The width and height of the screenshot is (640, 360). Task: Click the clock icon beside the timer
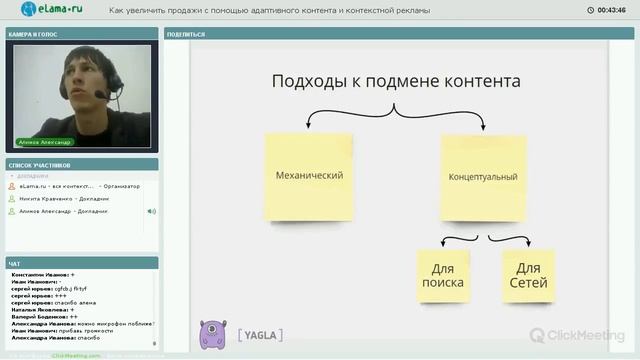590,10
